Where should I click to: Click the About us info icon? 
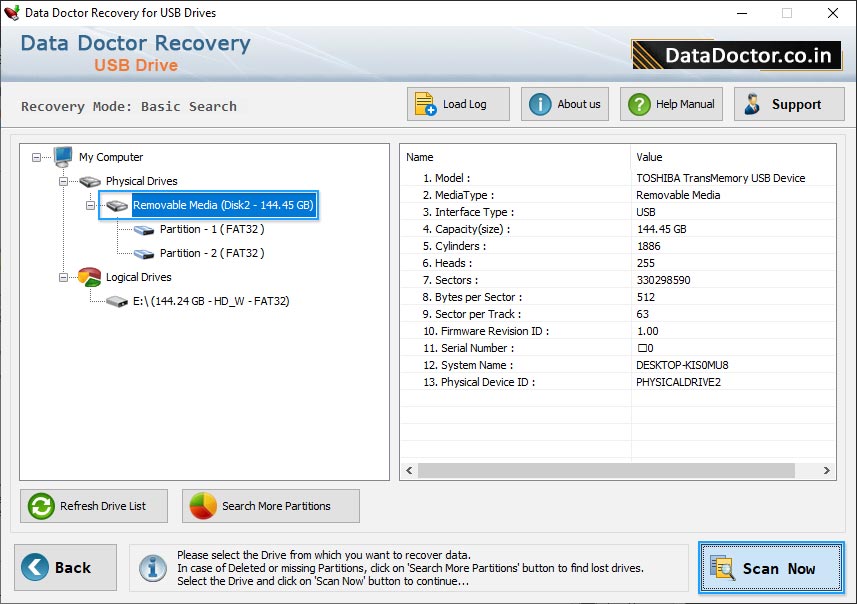pos(540,104)
